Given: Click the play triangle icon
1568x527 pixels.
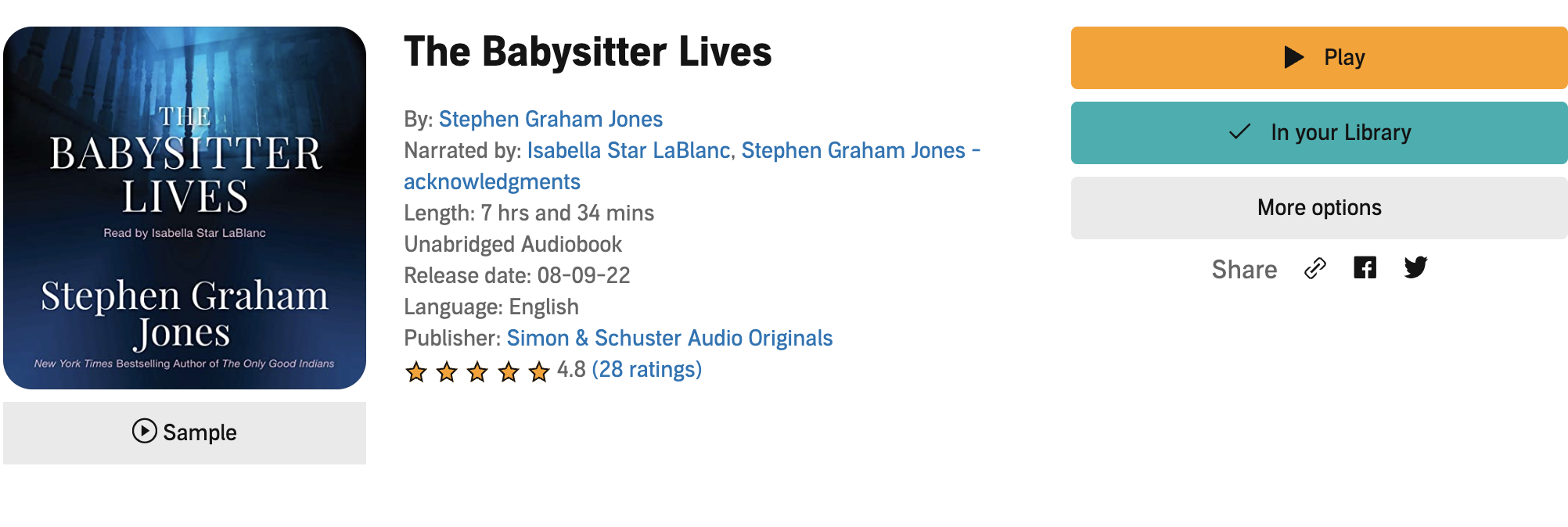Looking at the screenshot, I should click(1294, 57).
